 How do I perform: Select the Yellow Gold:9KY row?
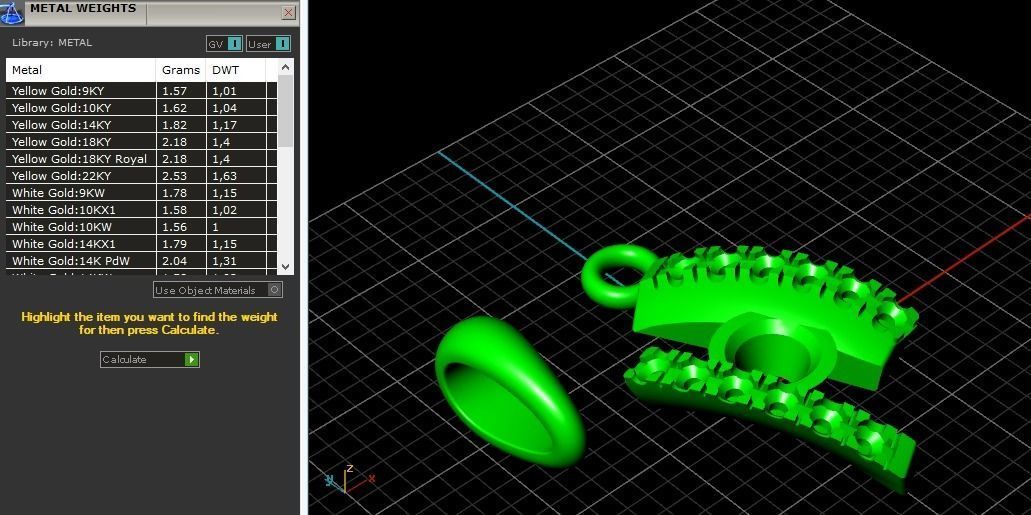click(x=141, y=91)
